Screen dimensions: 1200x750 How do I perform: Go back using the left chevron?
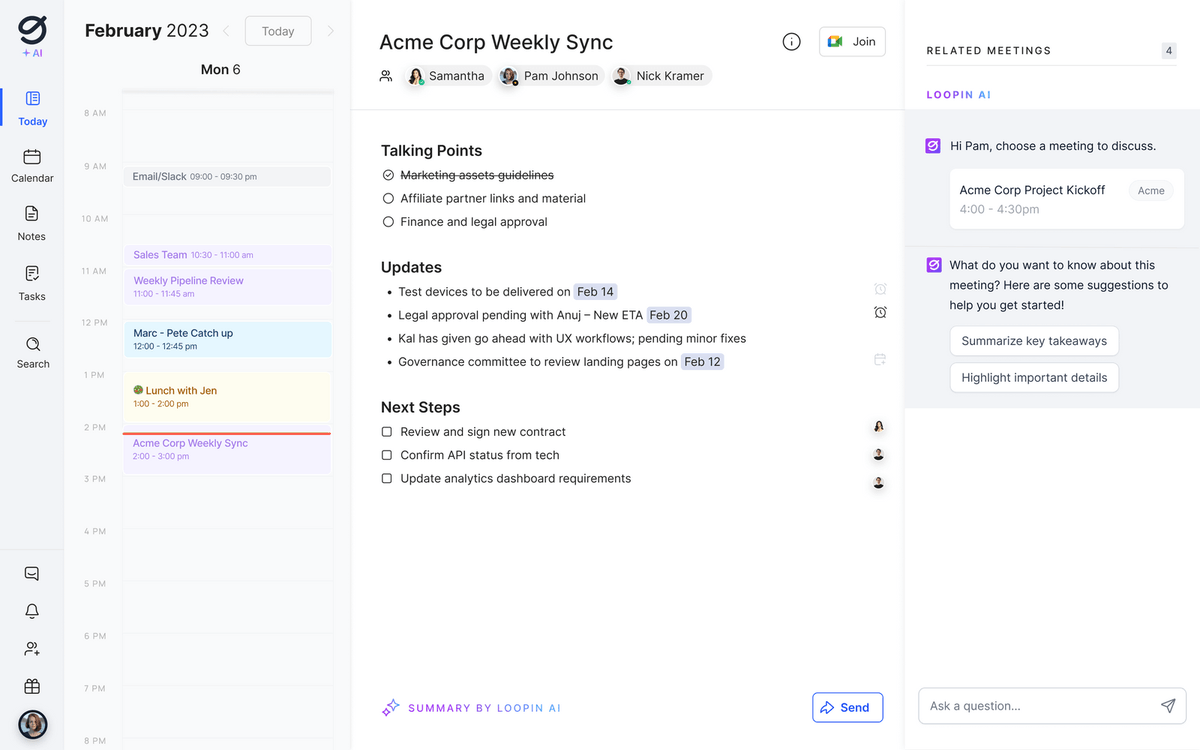pyautogui.click(x=226, y=31)
